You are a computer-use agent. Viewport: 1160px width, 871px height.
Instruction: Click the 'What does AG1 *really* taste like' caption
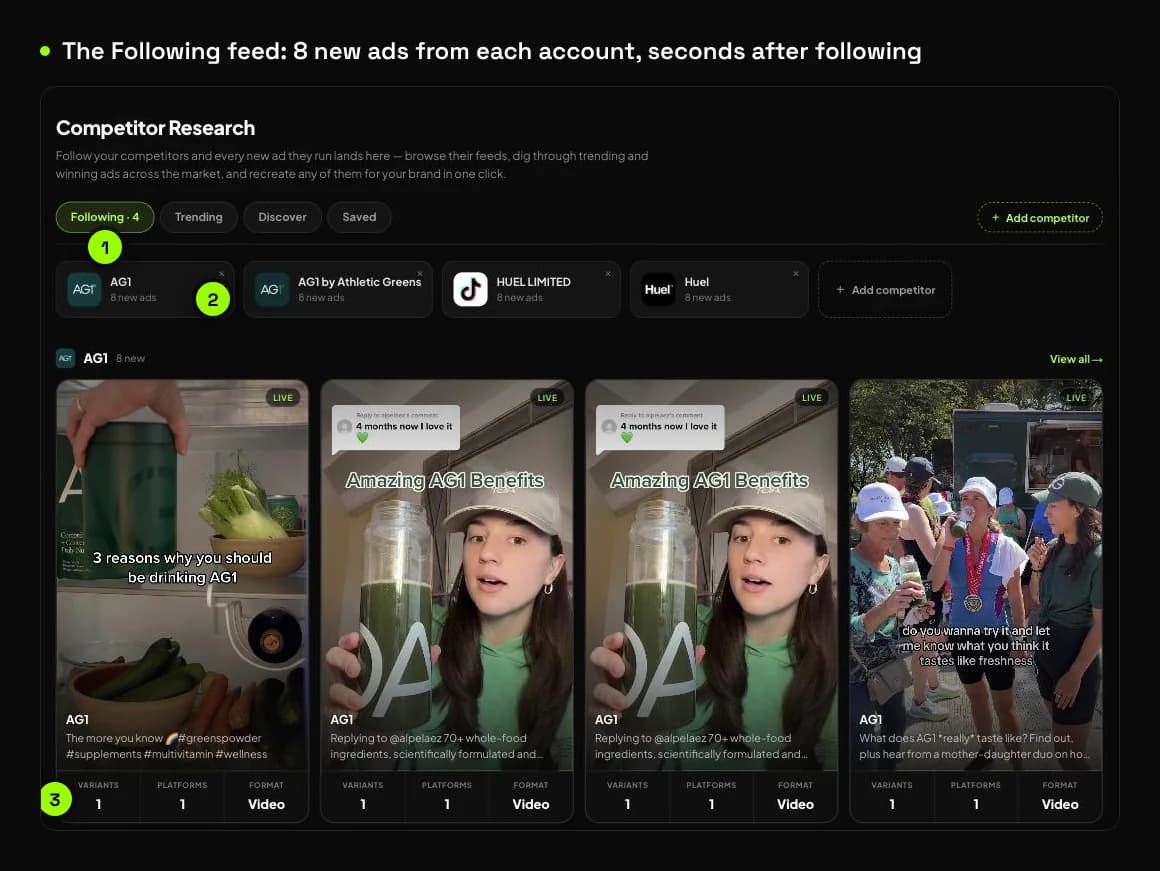click(x=974, y=746)
